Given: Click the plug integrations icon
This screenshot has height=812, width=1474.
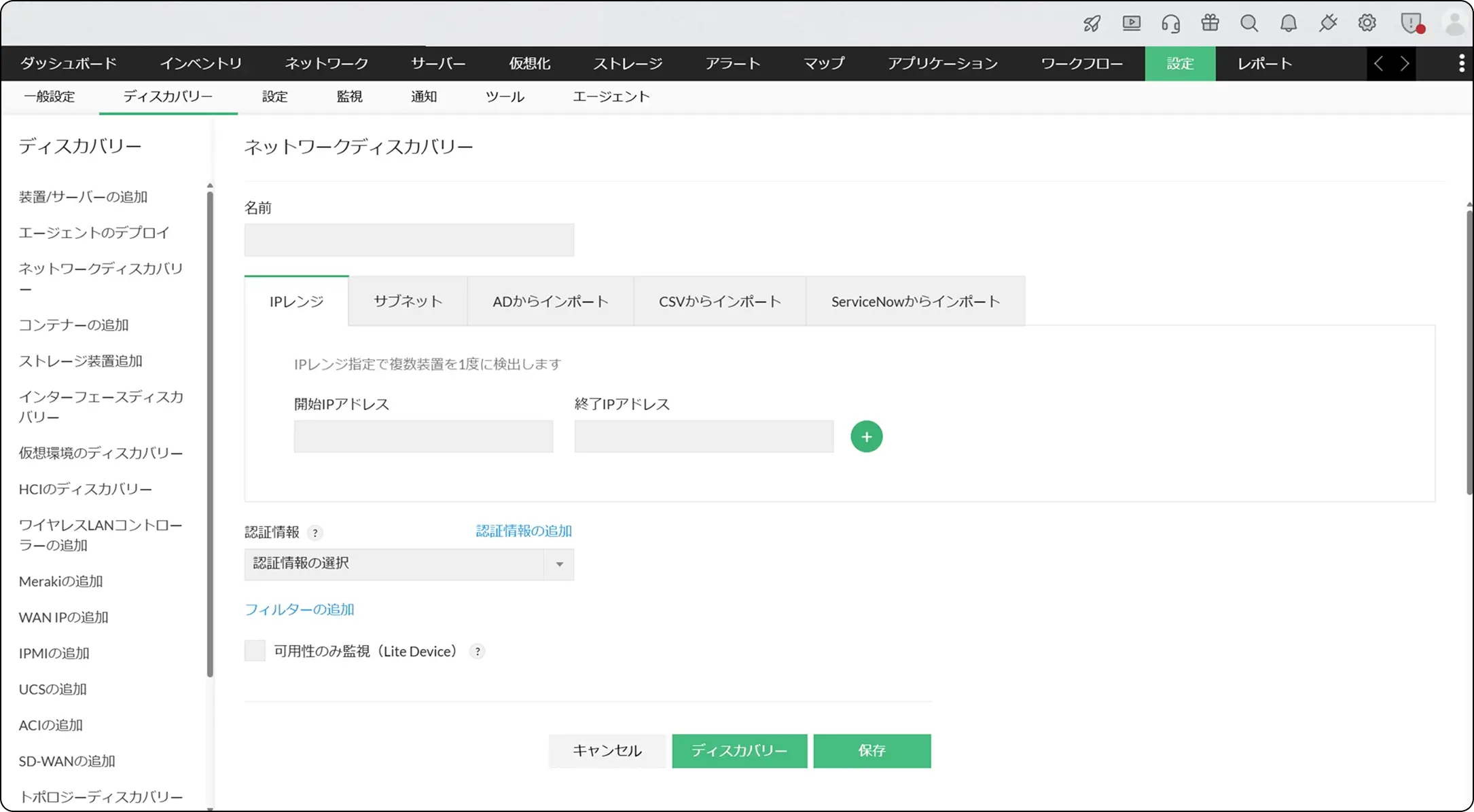Looking at the screenshot, I should pos(1328,24).
